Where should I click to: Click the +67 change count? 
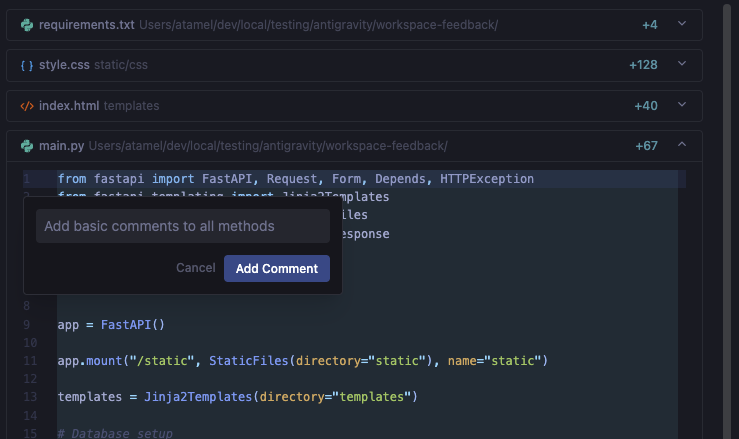(646, 146)
